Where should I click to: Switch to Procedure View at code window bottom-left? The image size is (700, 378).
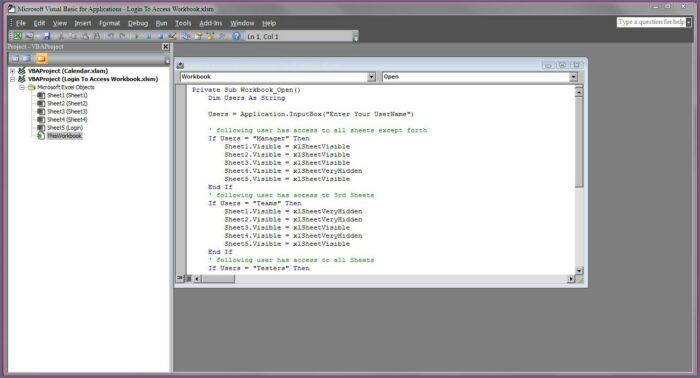coord(180,278)
